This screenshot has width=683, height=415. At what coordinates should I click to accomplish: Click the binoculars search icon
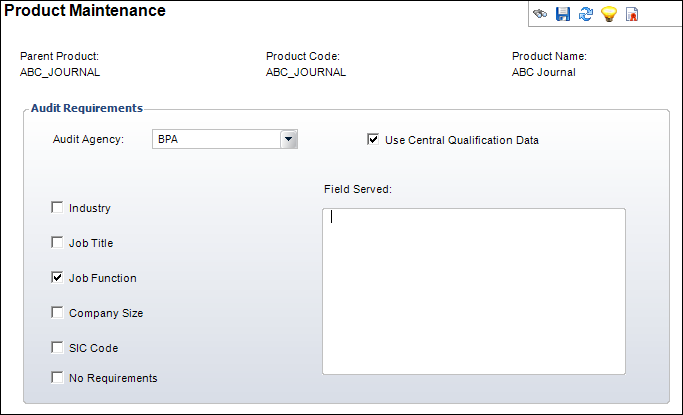(x=540, y=14)
